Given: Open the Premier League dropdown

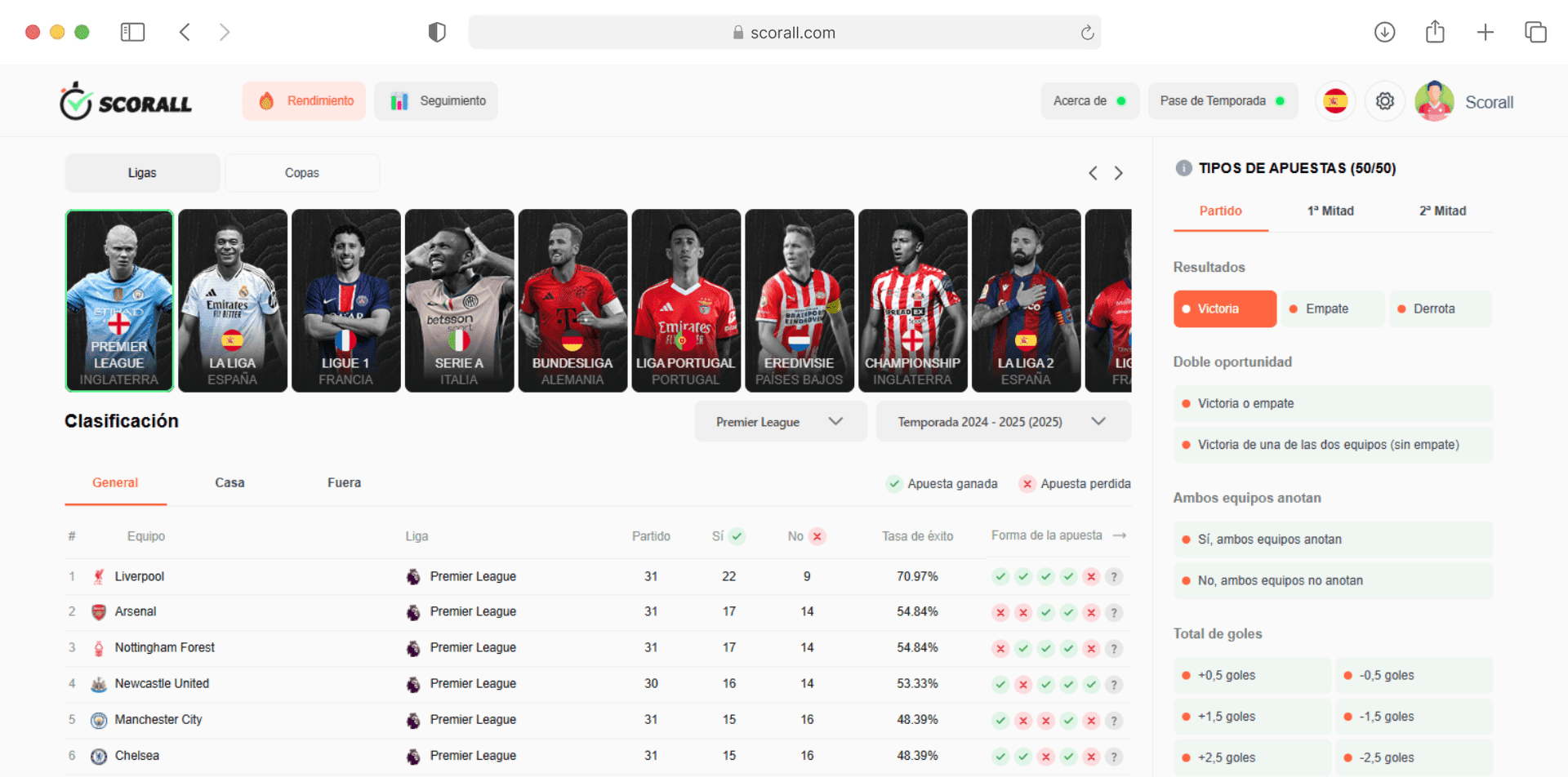Looking at the screenshot, I should pos(781,422).
